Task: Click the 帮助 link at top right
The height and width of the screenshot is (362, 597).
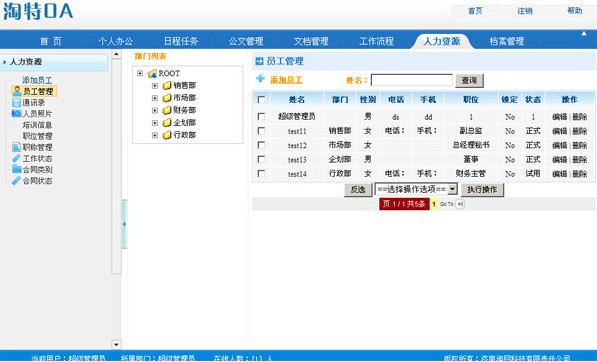Action: pos(575,11)
